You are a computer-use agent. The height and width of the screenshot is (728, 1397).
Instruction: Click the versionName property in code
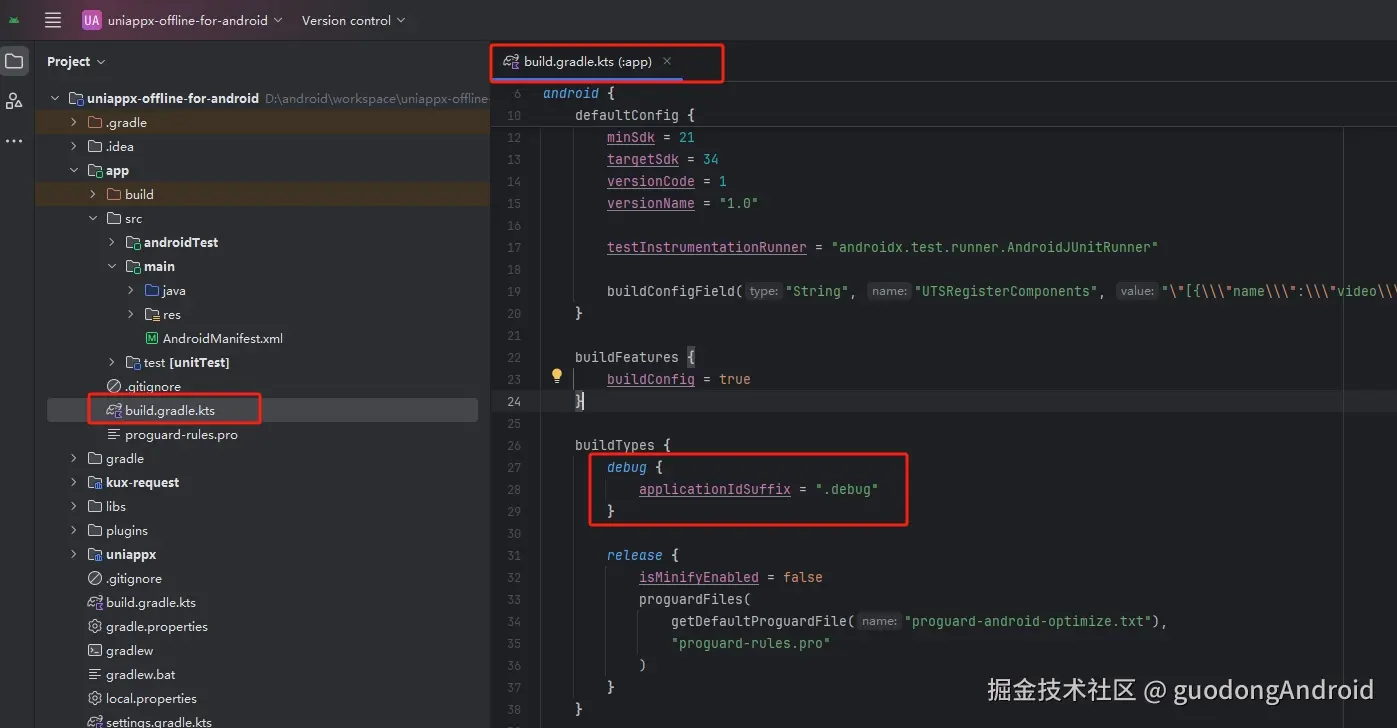pyautogui.click(x=651, y=203)
